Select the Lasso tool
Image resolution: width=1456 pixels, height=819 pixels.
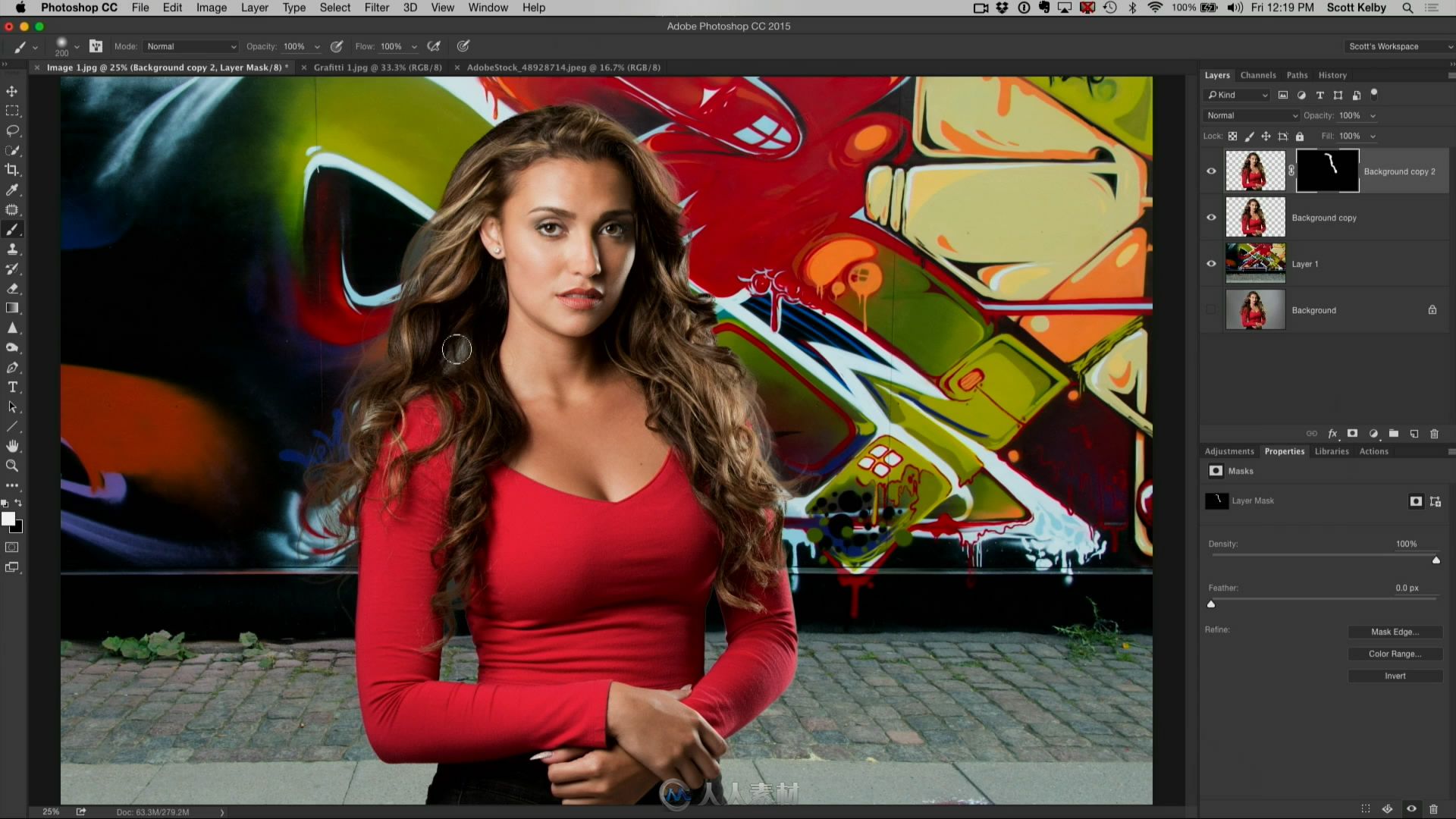(13, 130)
